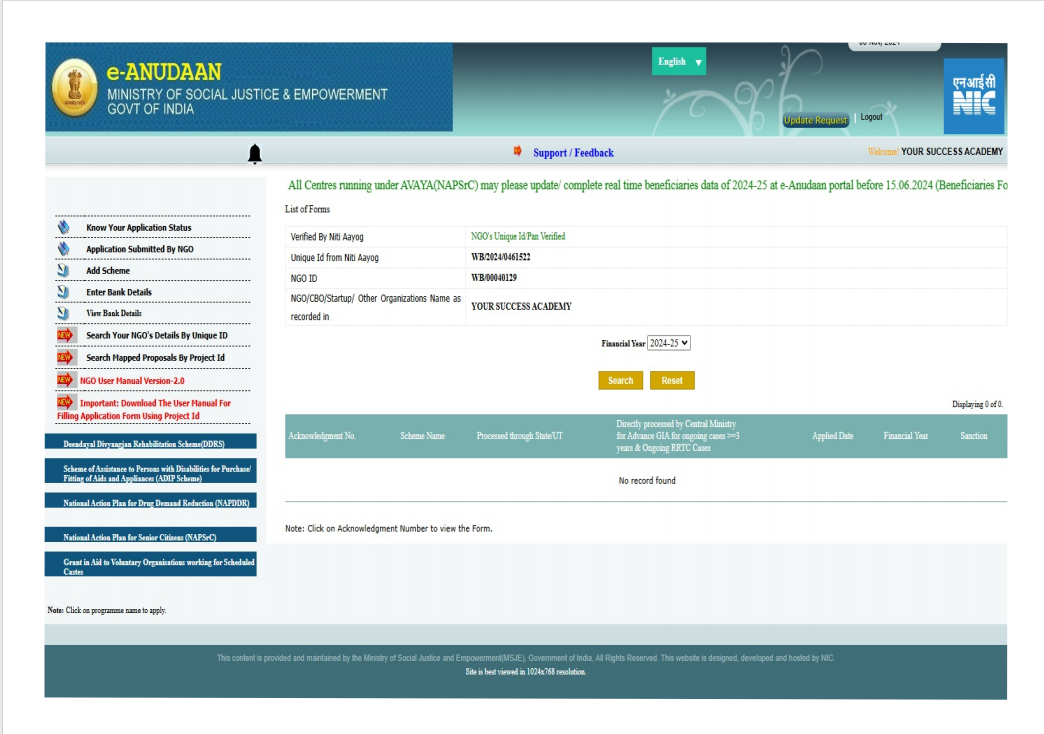Click the notification bell icon
This screenshot has height=734, width=1044.
[255, 153]
